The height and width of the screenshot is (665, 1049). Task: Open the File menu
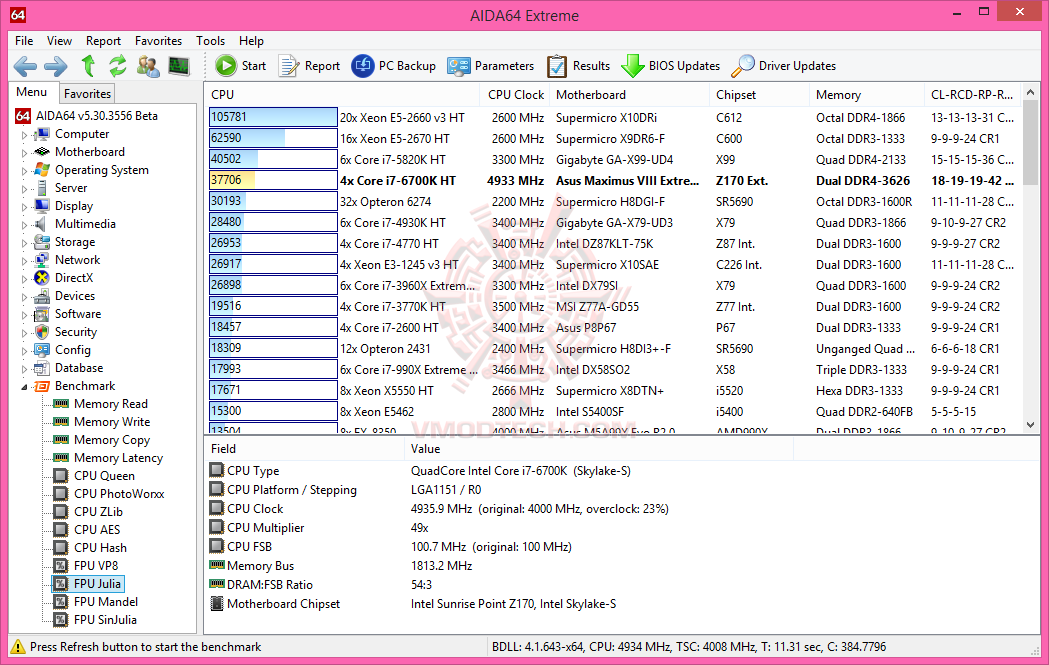tap(24, 41)
